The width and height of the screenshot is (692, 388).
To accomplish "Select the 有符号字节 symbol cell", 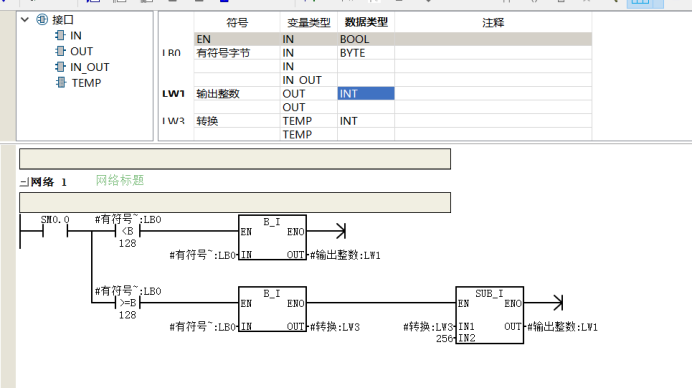I will 237,53.
